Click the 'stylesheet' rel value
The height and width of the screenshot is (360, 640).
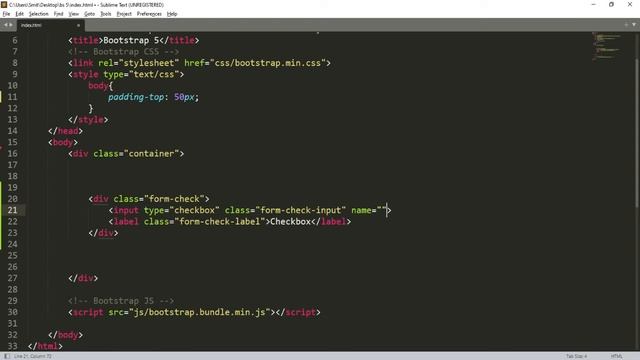click(x=149, y=63)
